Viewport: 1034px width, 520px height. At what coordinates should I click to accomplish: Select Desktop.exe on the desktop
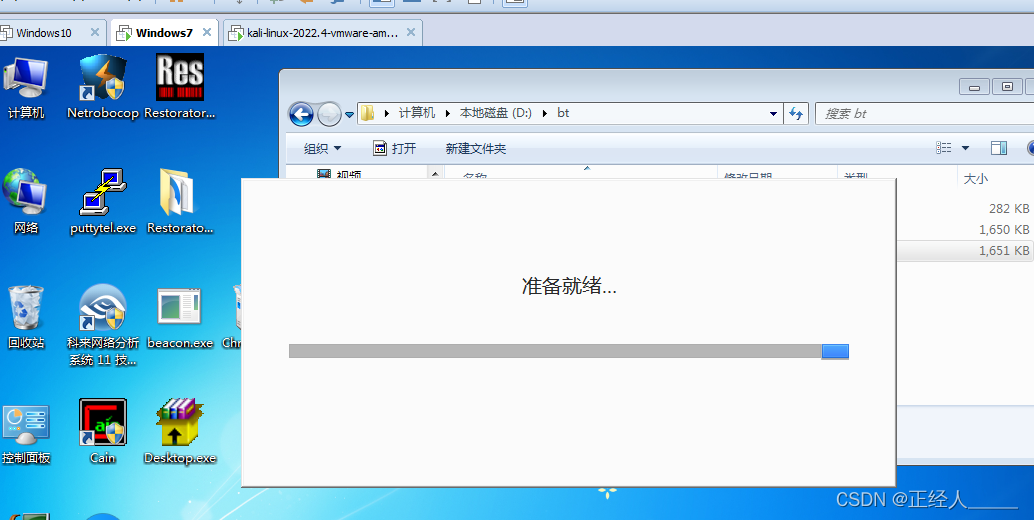pos(179,432)
